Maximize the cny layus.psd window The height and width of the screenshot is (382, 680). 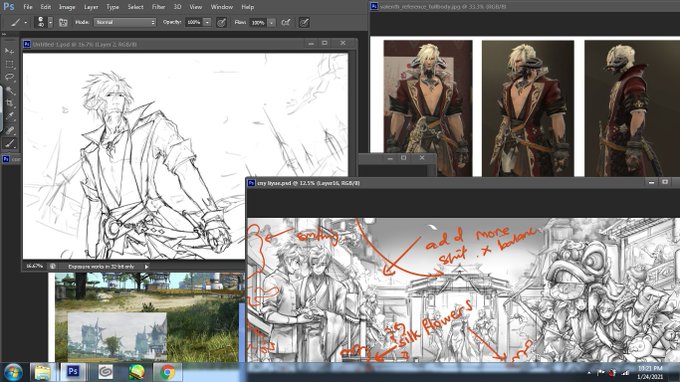click(x=665, y=183)
